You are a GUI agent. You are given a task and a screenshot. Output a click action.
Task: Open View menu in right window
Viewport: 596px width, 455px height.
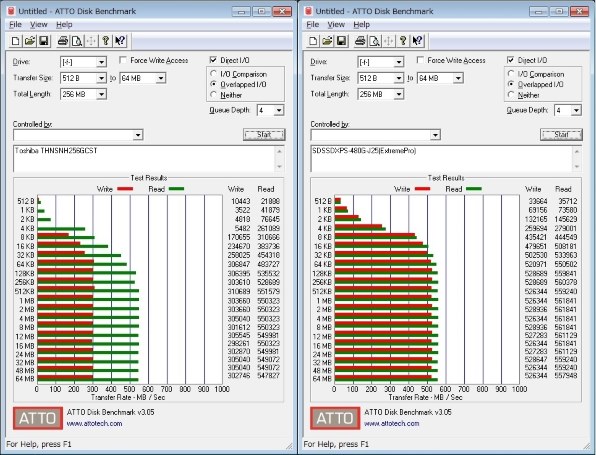tap(336, 25)
